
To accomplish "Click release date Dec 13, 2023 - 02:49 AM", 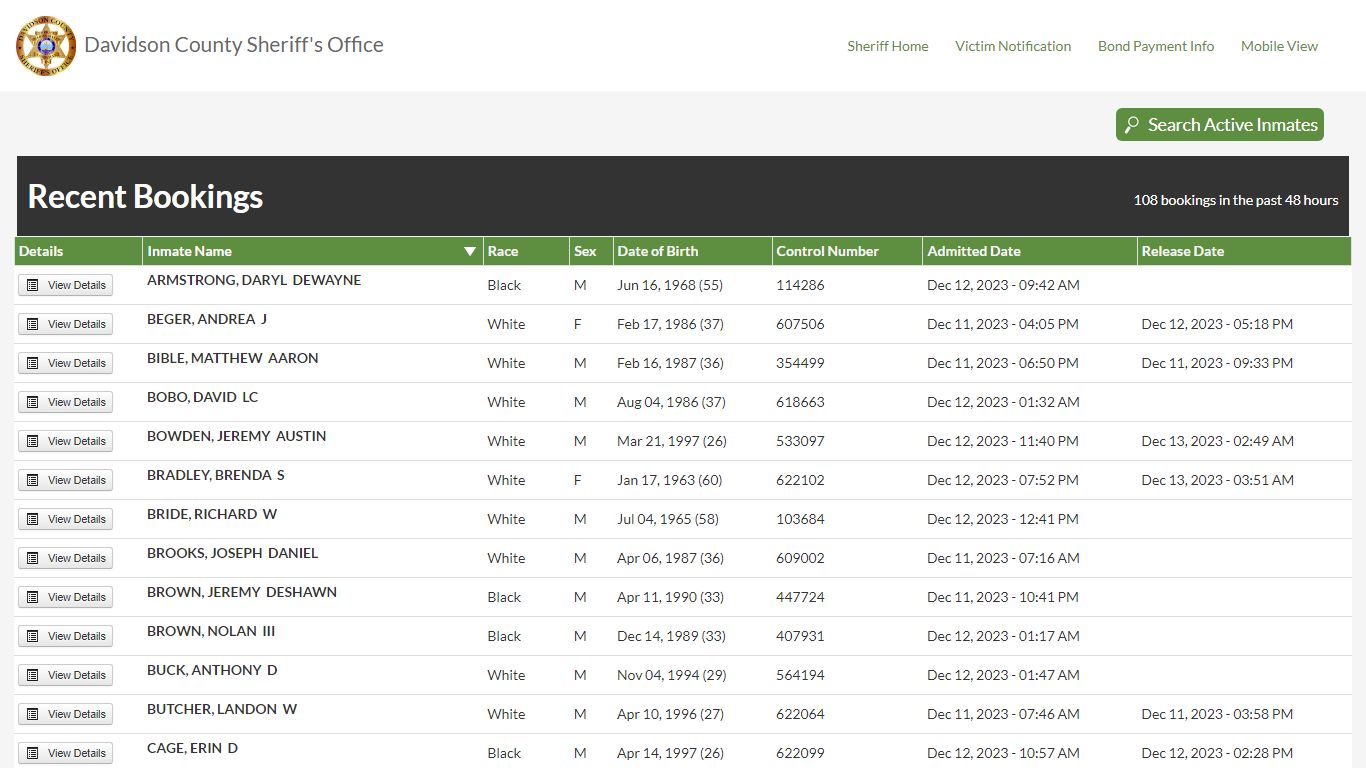I will point(1218,441).
